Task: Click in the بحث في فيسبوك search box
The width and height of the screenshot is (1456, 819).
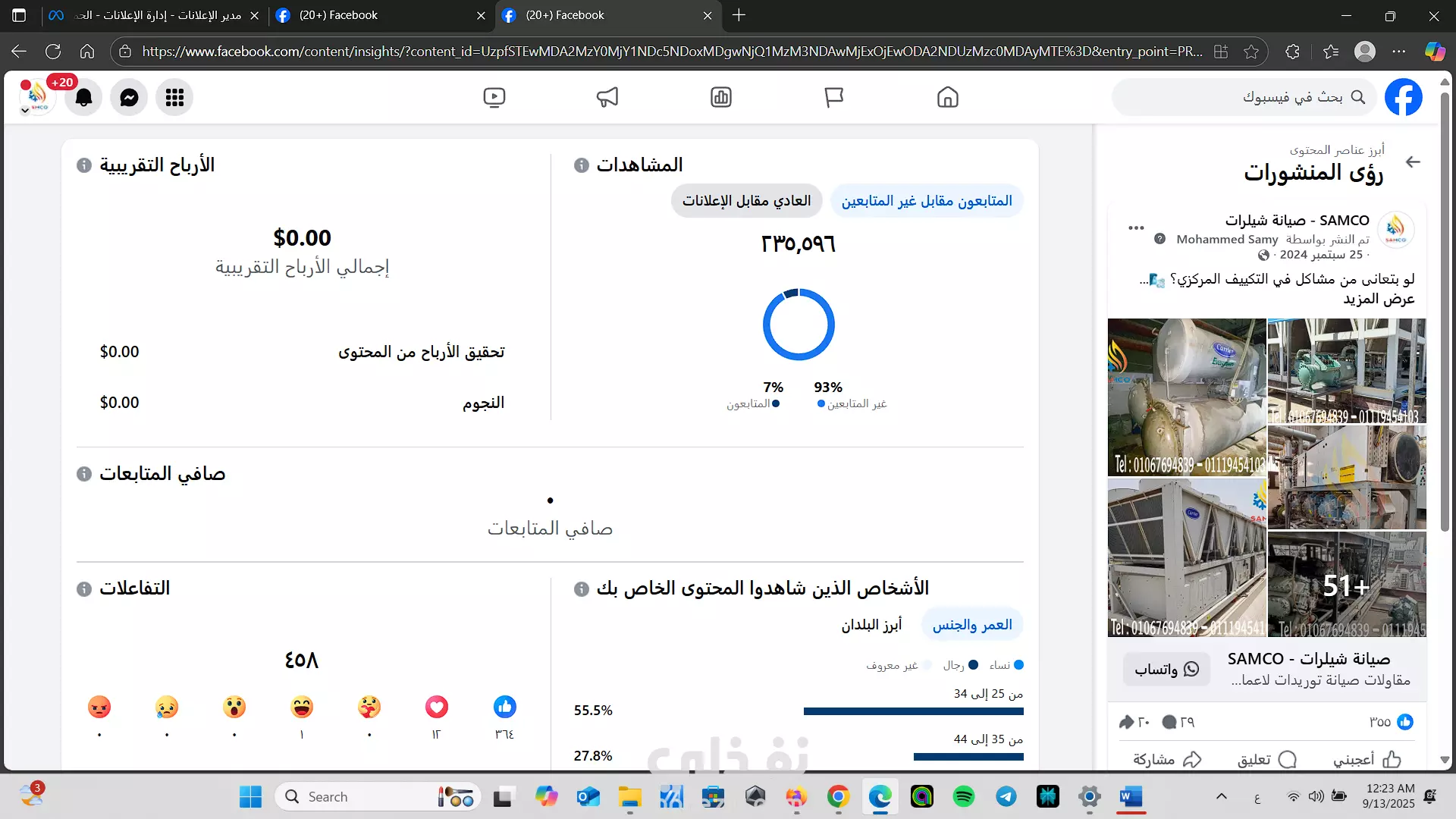Action: click(x=1244, y=97)
